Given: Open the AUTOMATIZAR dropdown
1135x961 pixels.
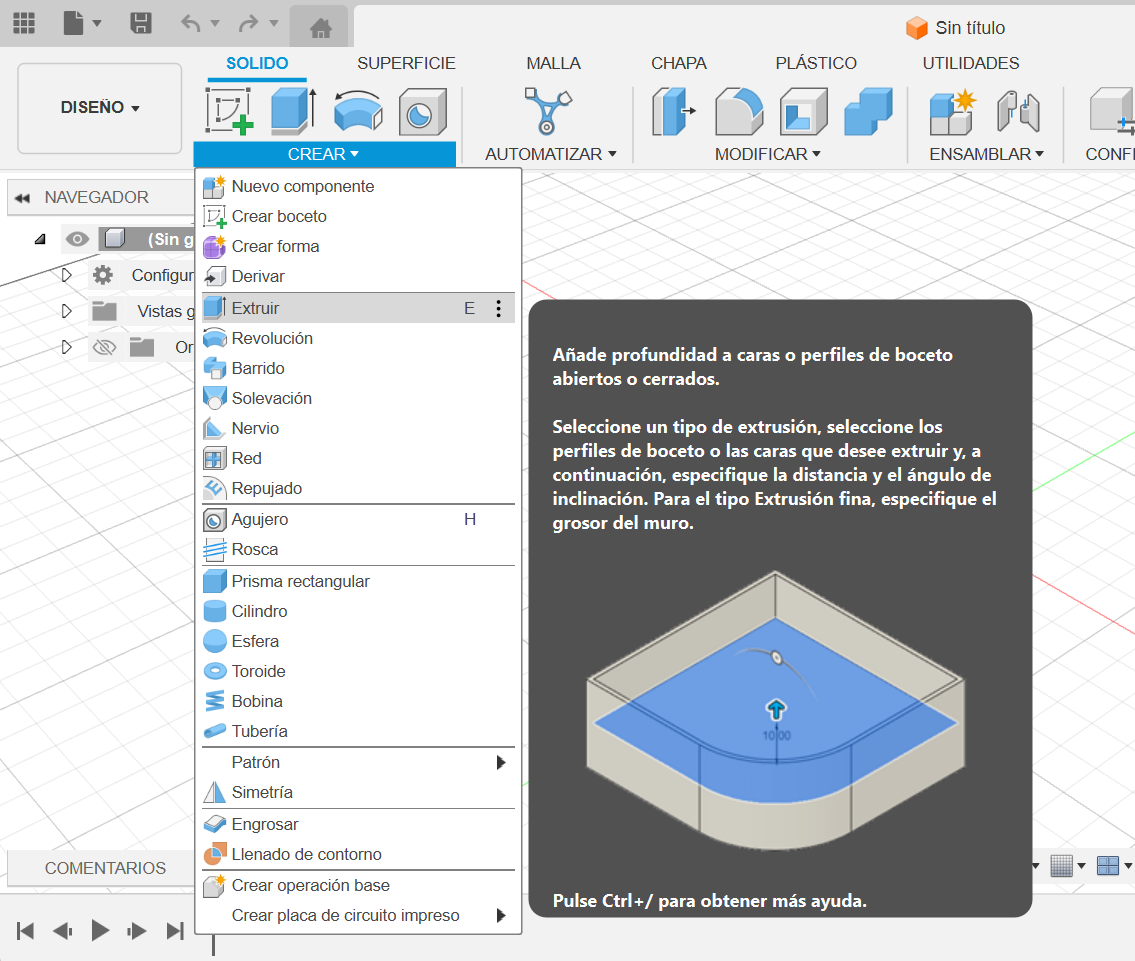Looking at the screenshot, I should (551, 154).
